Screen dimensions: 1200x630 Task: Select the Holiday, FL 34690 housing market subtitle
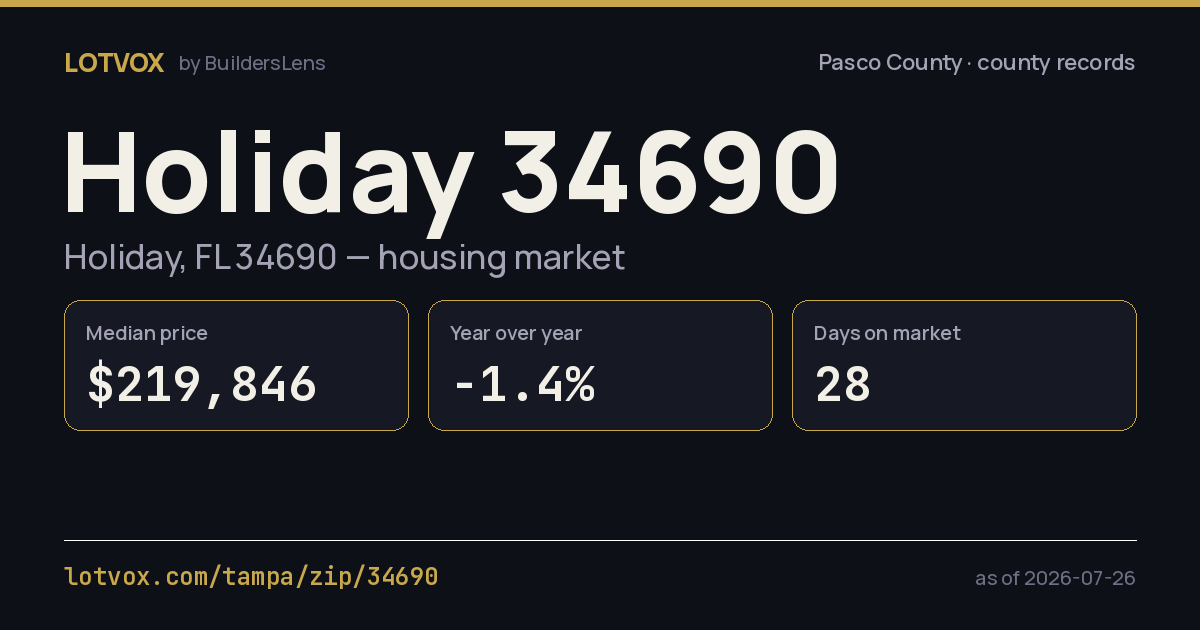point(344,258)
